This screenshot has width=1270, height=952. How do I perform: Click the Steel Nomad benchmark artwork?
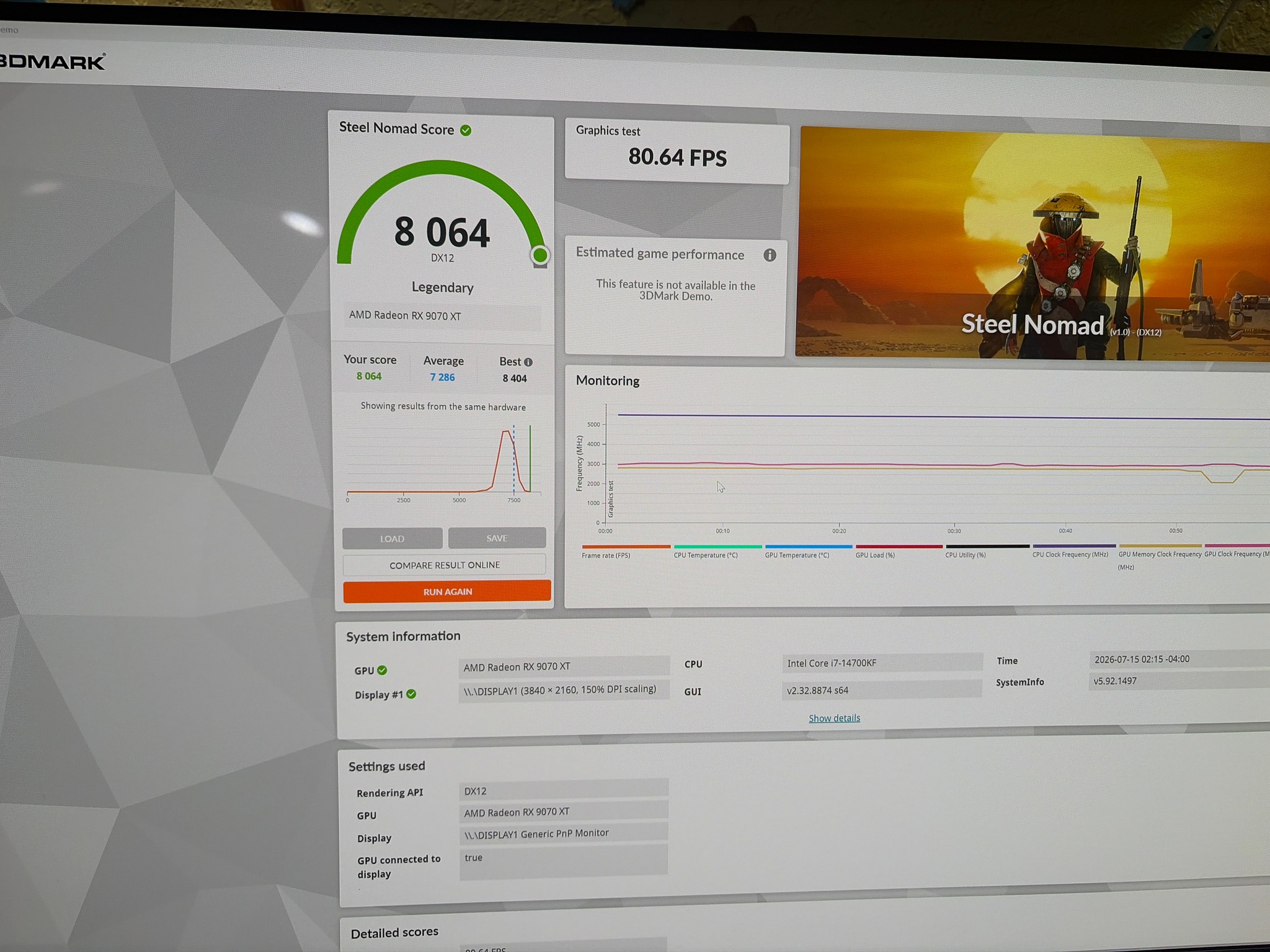click(1033, 244)
